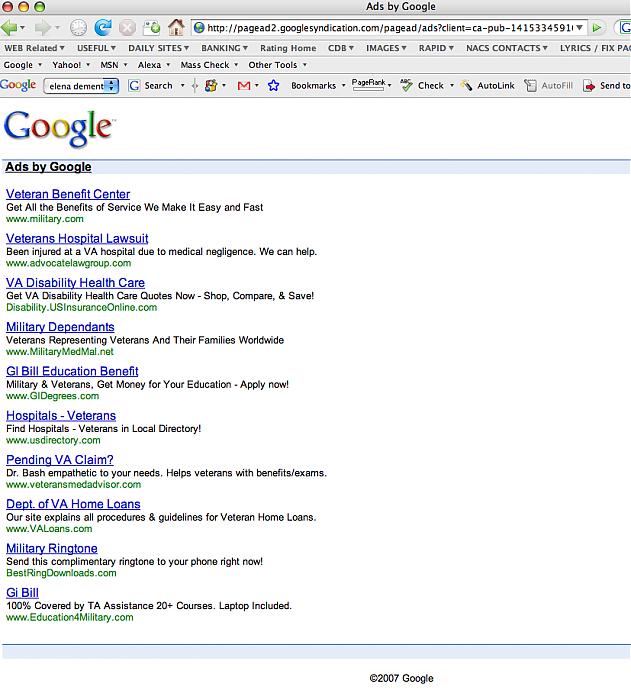Open NACS CONTACTS bookmarks folder
The width and height of the screenshot is (631, 700).
[506, 48]
